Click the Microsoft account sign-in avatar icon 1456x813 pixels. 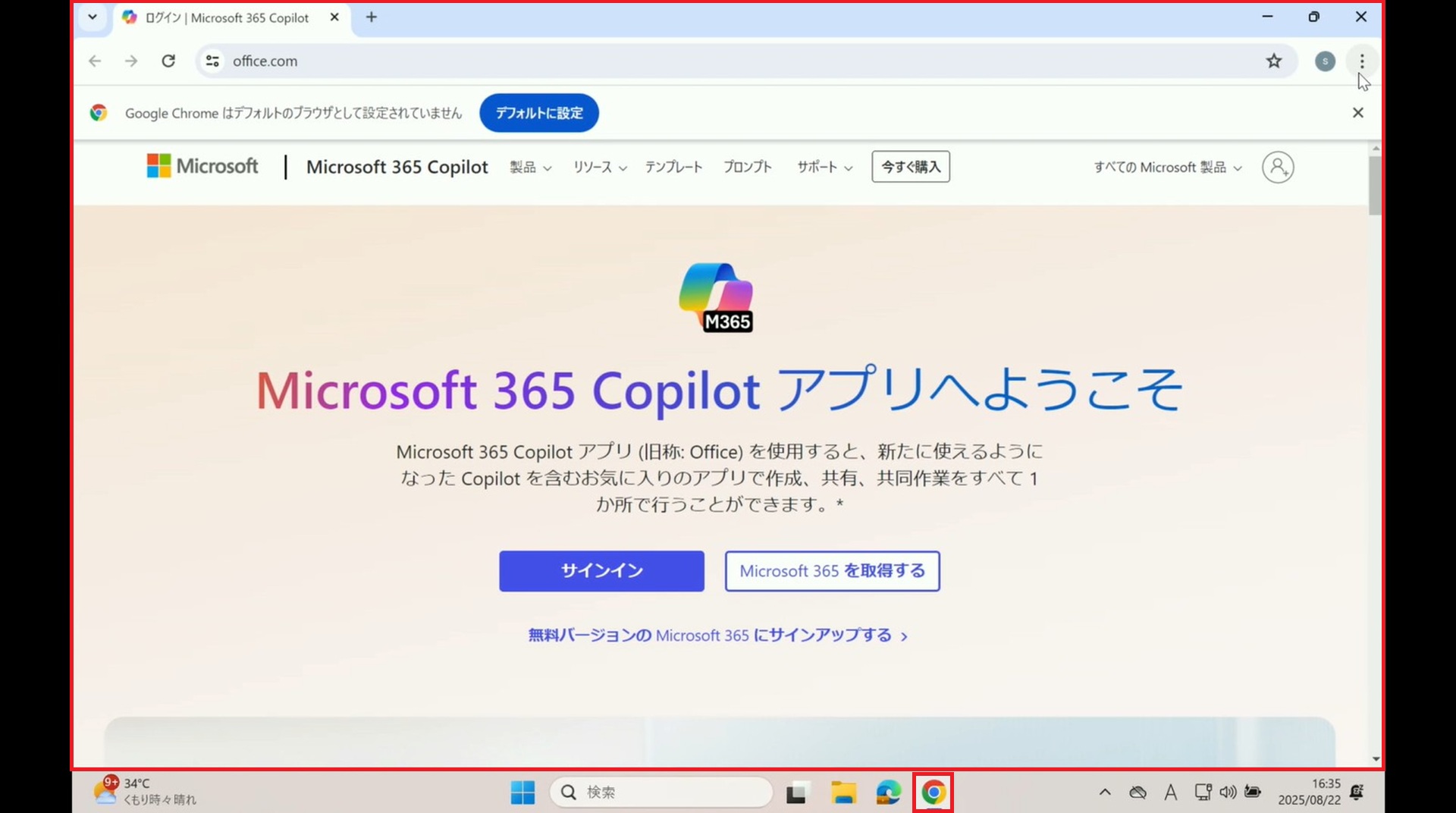tap(1278, 167)
